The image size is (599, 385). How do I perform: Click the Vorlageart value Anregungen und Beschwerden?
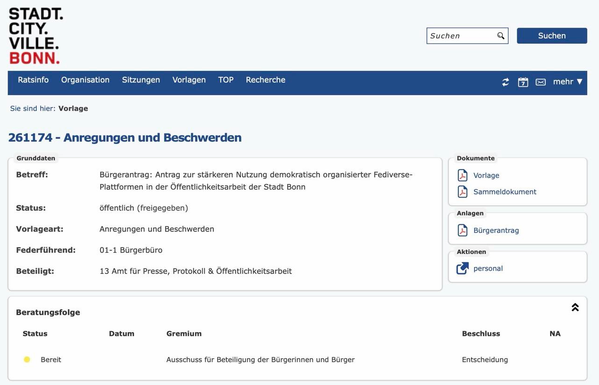(157, 229)
